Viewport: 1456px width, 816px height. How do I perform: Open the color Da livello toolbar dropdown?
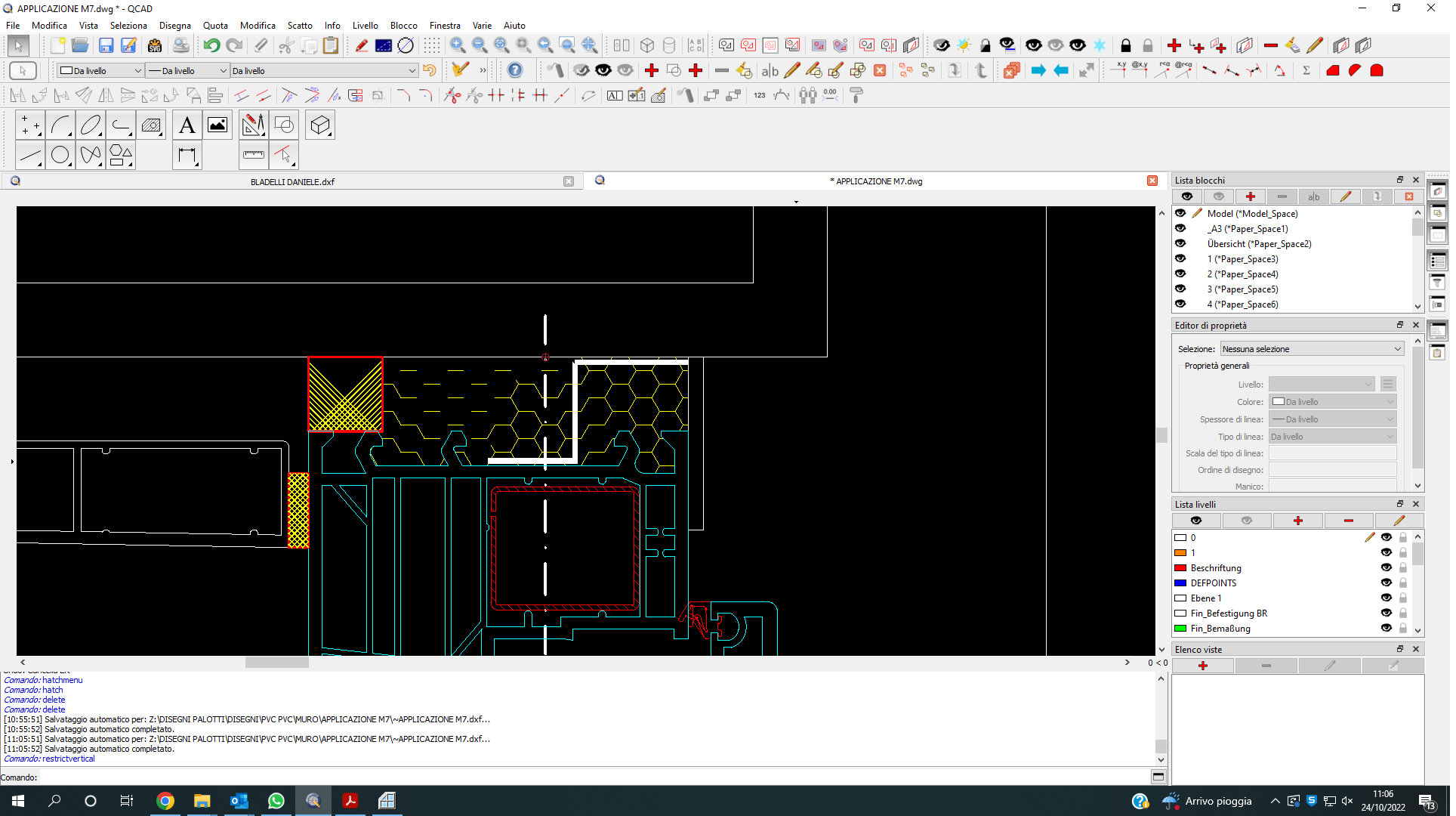(x=100, y=70)
